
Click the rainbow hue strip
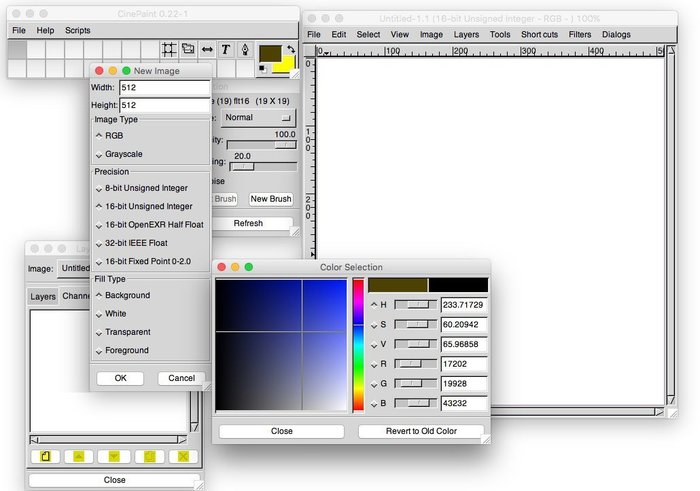click(x=358, y=345)
